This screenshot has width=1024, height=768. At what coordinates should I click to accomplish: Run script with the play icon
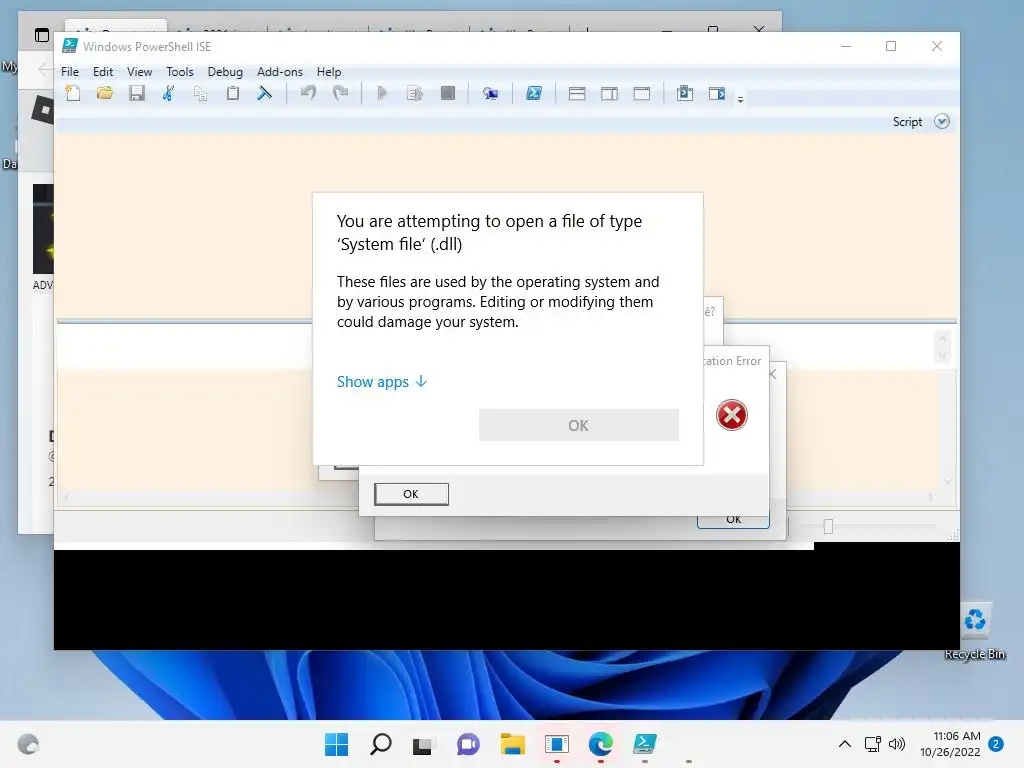383,93
